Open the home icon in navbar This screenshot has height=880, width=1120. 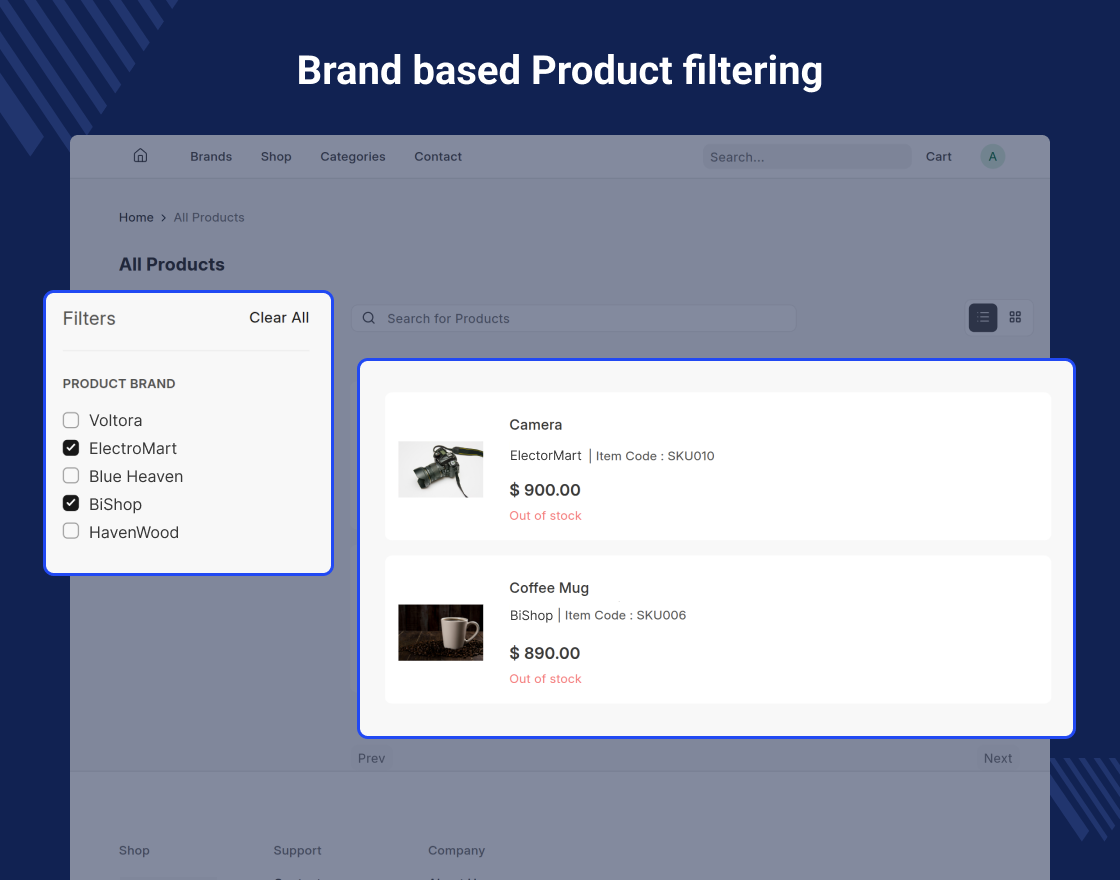(141, 156)
